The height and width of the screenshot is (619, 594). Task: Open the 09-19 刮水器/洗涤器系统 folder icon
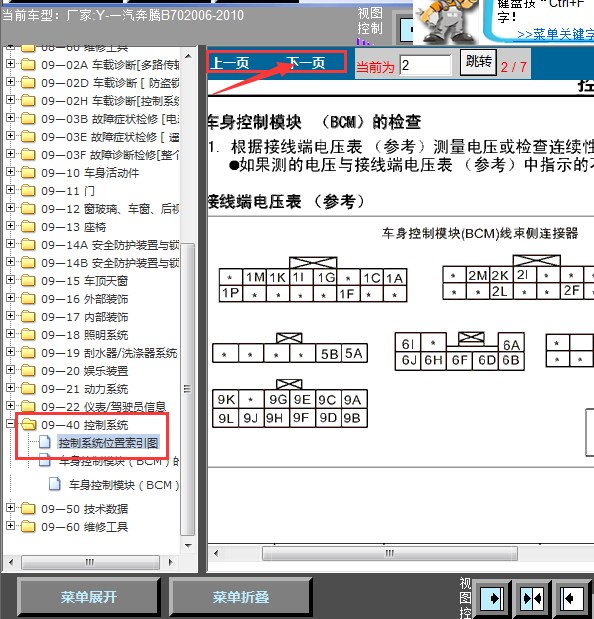tap(28, 353)
